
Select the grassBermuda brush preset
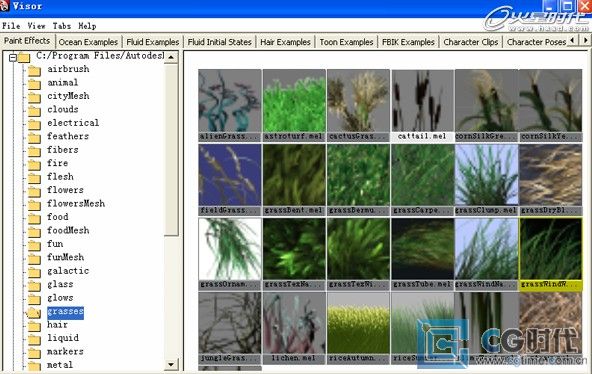[x=358, y=179]
